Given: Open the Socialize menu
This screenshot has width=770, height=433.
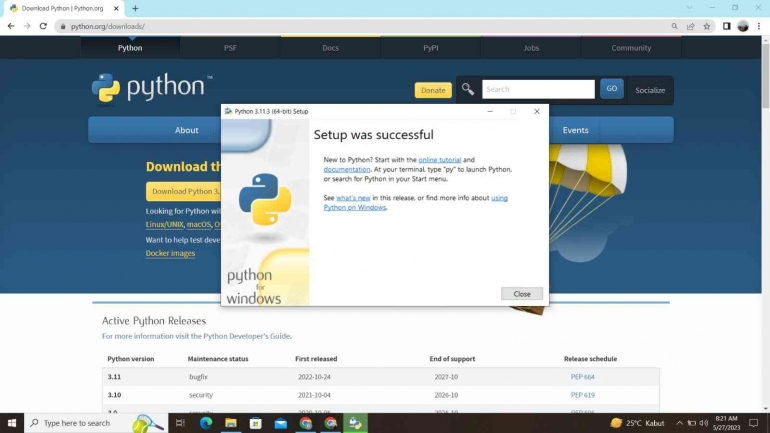Looking at the screenshot, I should coord(650,90).
